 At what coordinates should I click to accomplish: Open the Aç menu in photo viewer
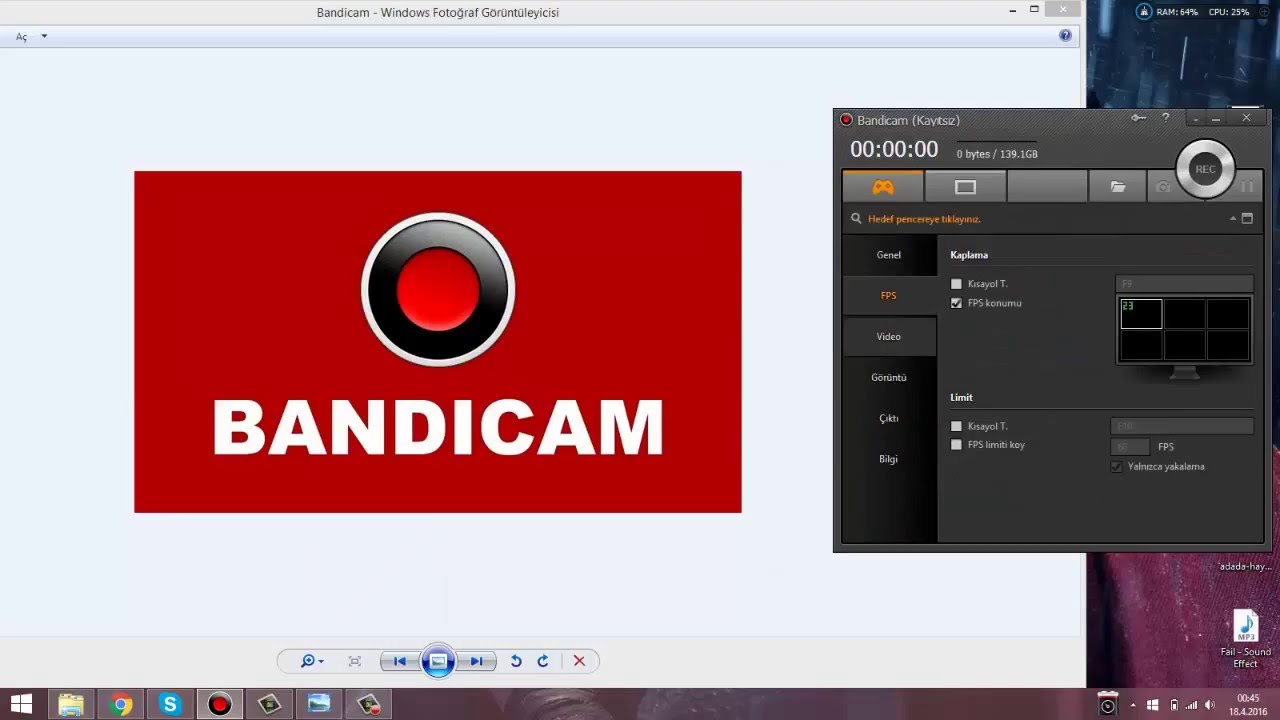point(21,37)
